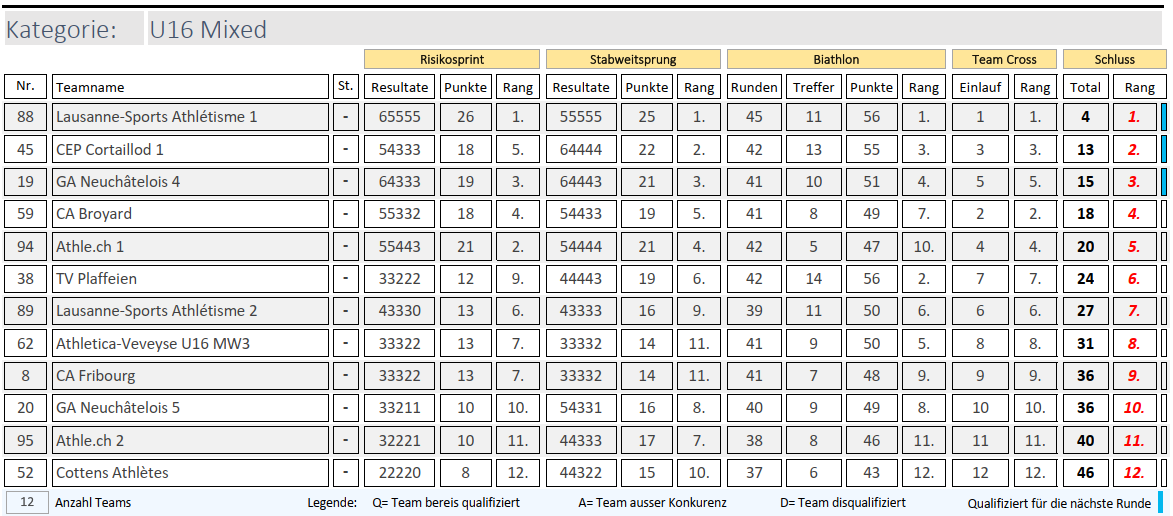Click the Anzahl Teams field showing 12

tap(27, 502)
